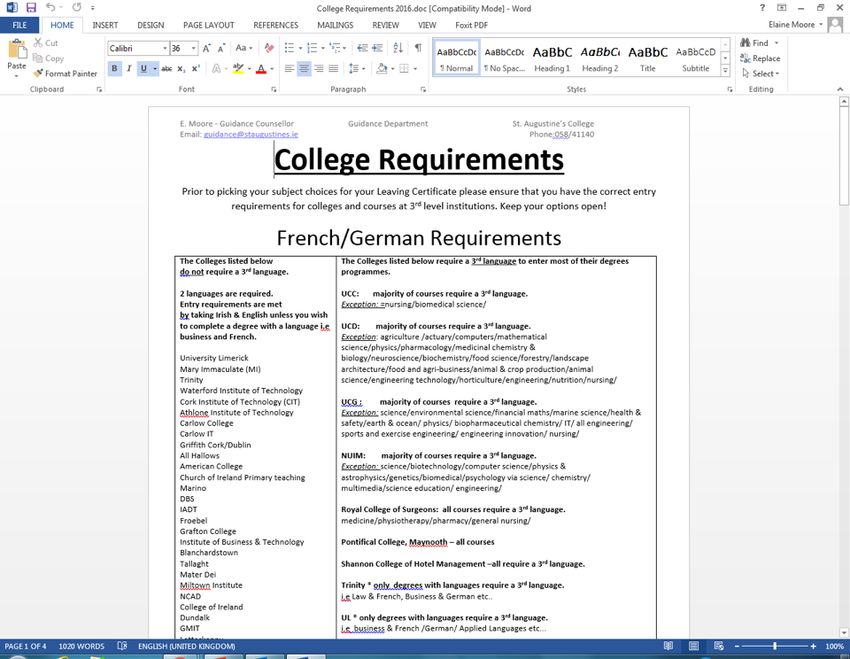Click the Cut scissors icon
This screenshot has height=659, width=850.
38,43
